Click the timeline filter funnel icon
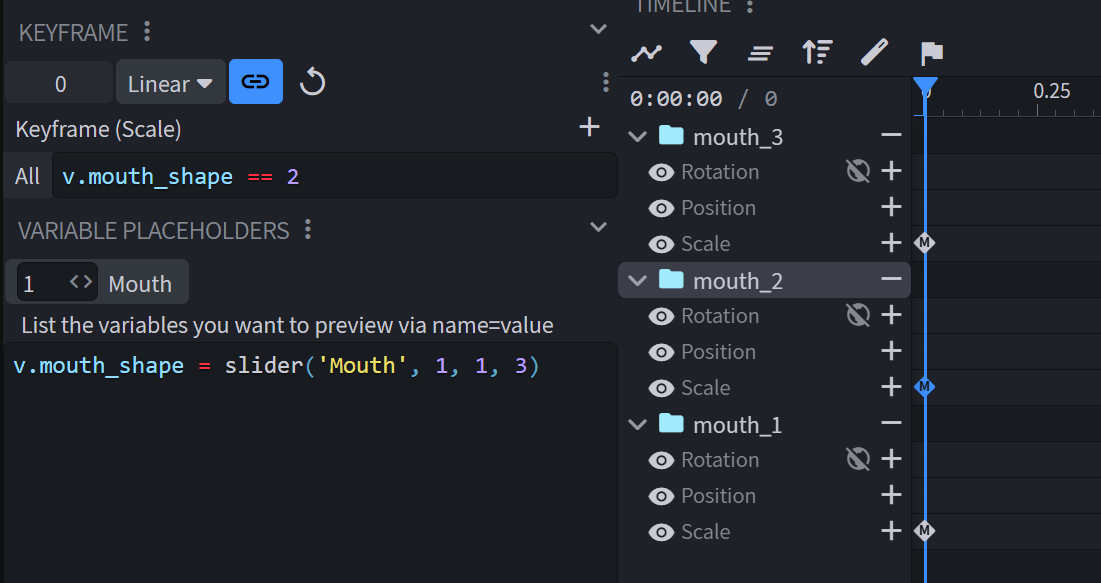Image resolution: width=1101 pixels, height=583 pixels. [704, 52]
